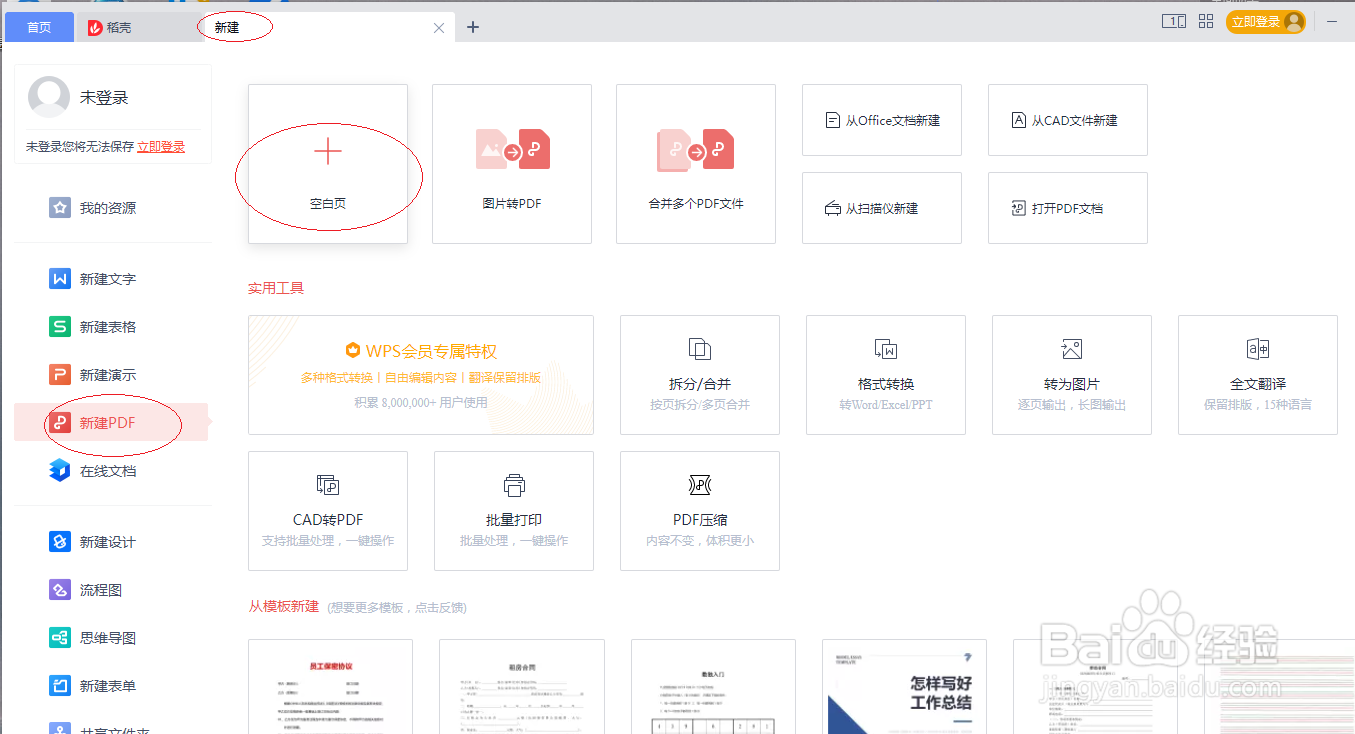Click 从CAD文件新建
Viewport: 1355px width, 734px height.
point(1068,120)
